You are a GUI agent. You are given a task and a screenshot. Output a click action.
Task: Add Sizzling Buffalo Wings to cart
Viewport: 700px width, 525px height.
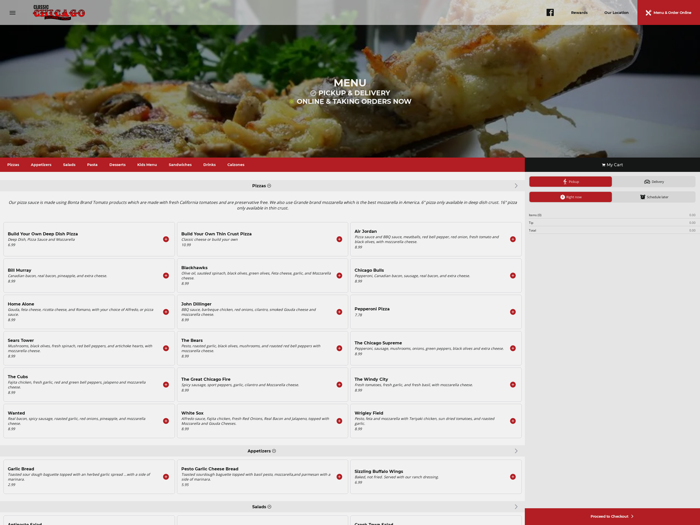[512, 477]
